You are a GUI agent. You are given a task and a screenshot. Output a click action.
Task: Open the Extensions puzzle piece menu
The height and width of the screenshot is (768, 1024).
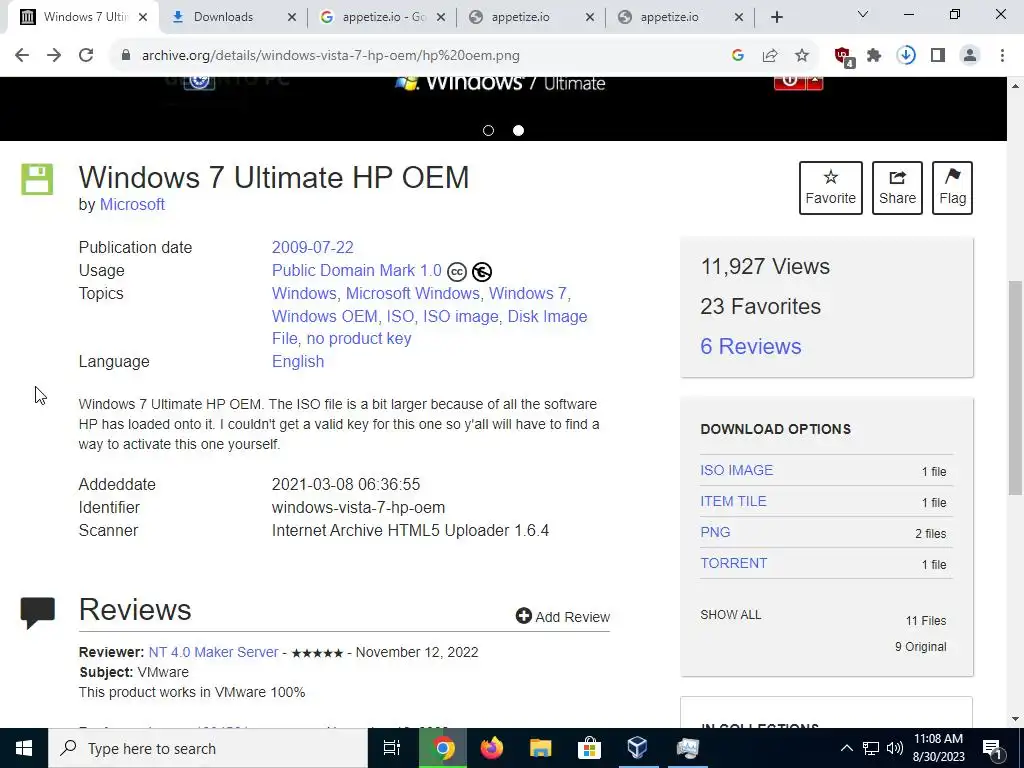874,56
